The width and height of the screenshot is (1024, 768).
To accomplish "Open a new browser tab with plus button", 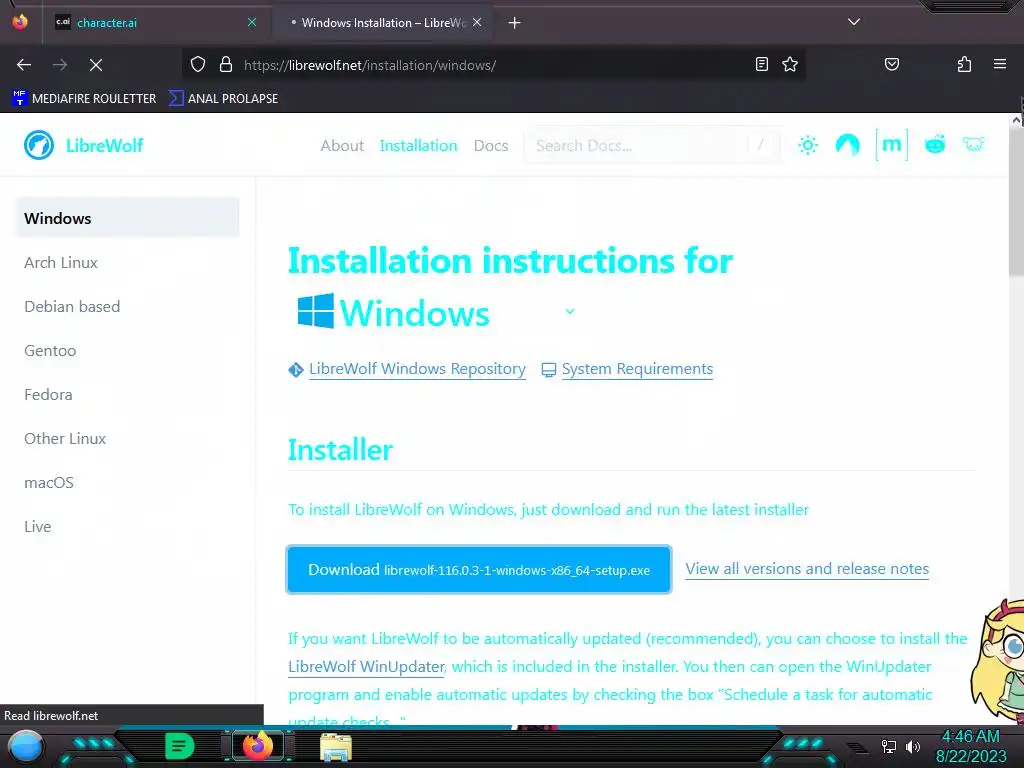I will [515, 23].
